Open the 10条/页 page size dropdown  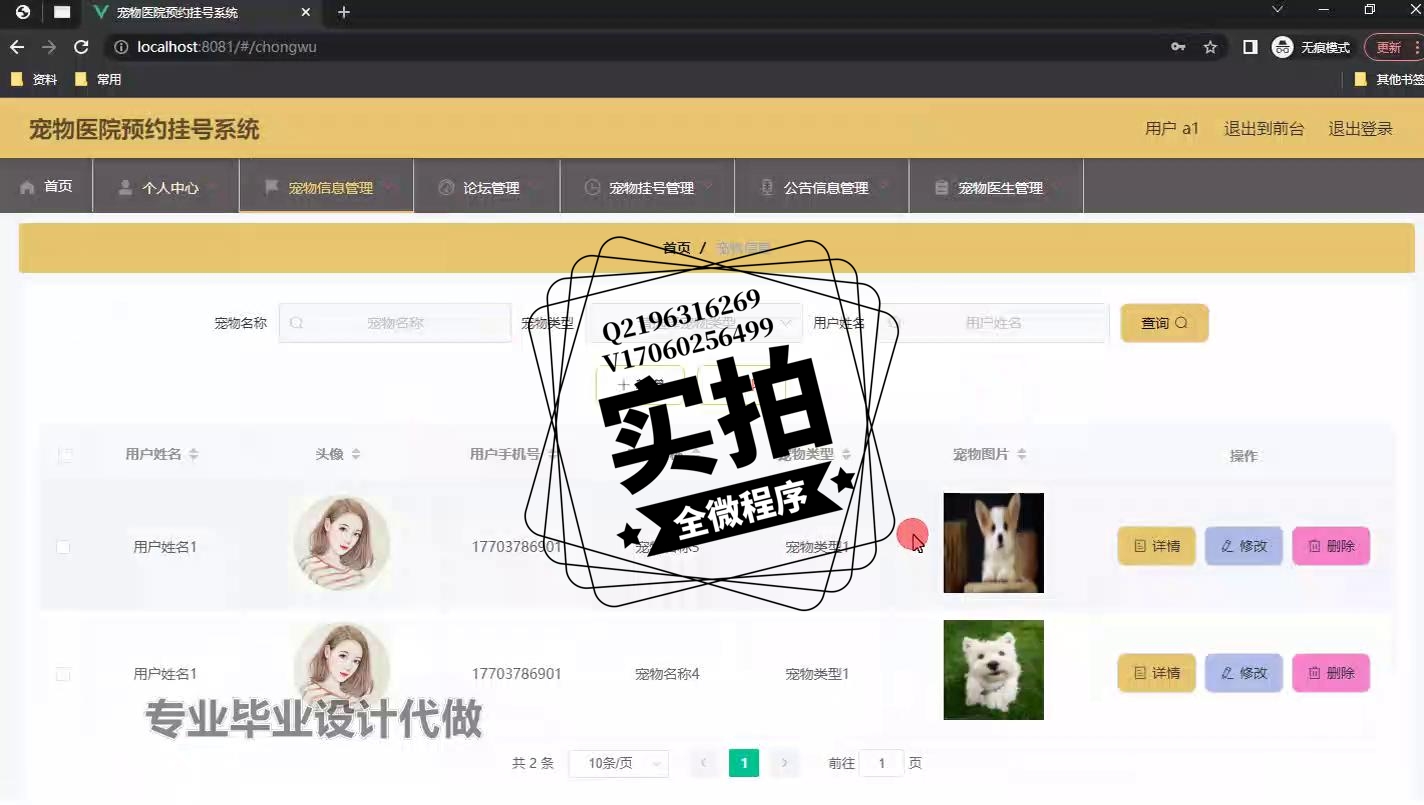coord(619,763)
